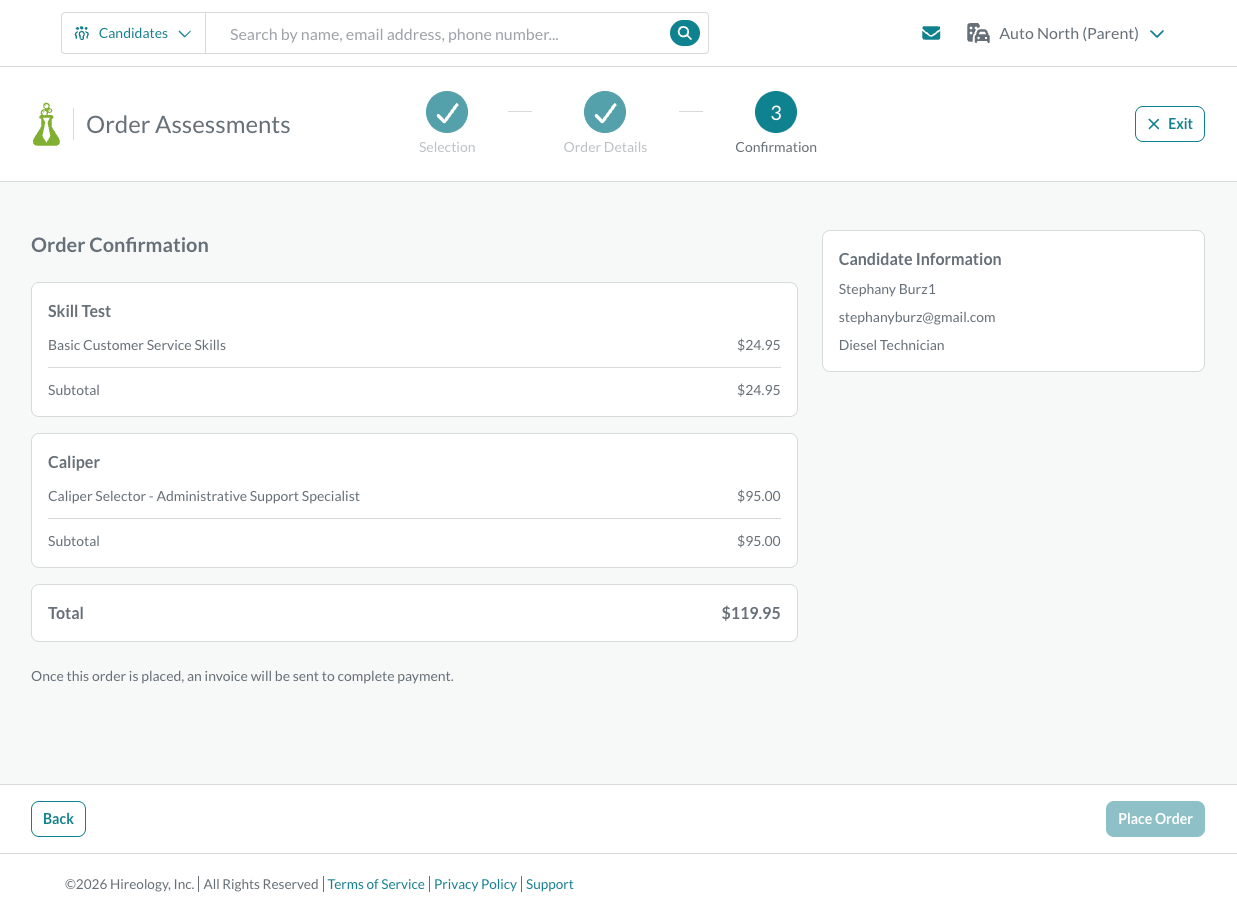1237x907 pixels.
Task: Click the Total label
Action: tap(66, 613)
